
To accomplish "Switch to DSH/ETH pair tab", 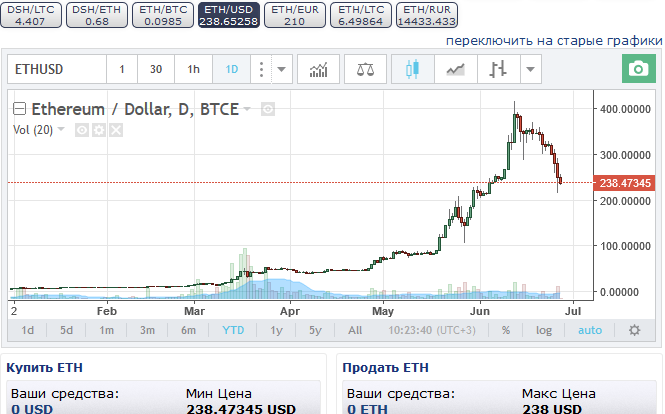I will tap(97, 15).
